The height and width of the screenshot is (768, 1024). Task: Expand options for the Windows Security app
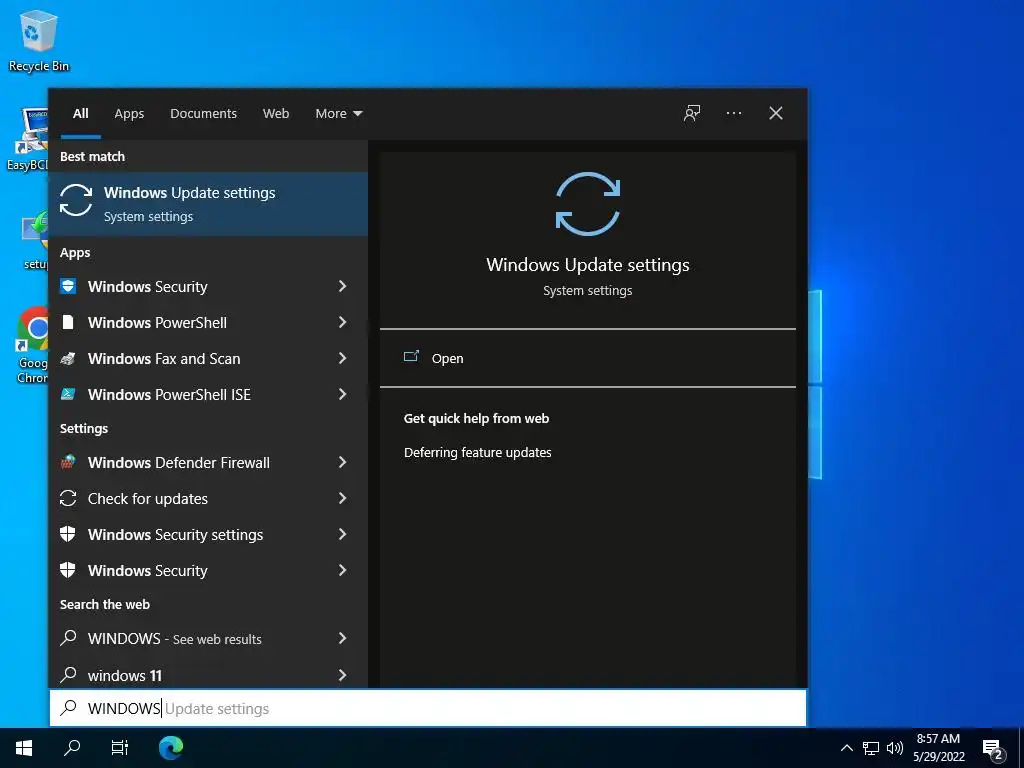342,286
